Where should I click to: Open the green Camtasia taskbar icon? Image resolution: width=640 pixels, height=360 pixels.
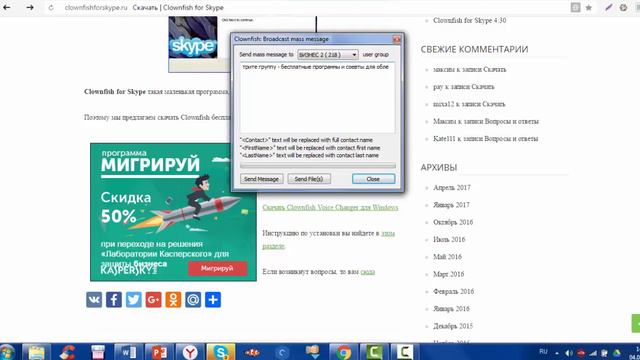tap(374, 352)
